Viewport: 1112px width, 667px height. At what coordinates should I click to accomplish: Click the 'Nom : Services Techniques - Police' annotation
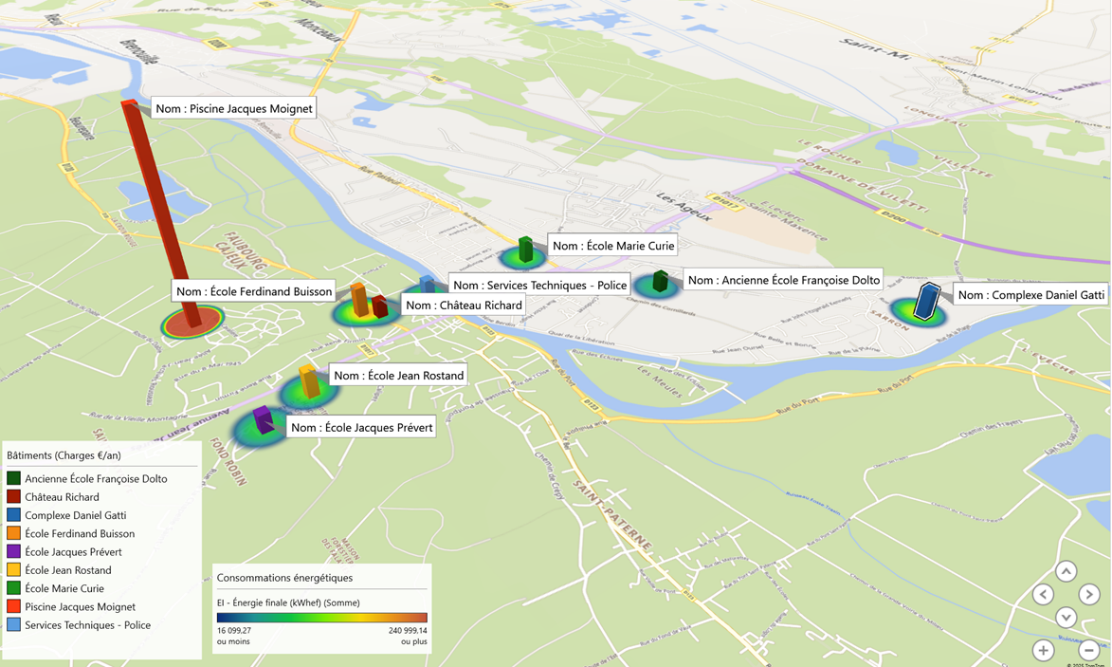[x=540, y=285]
